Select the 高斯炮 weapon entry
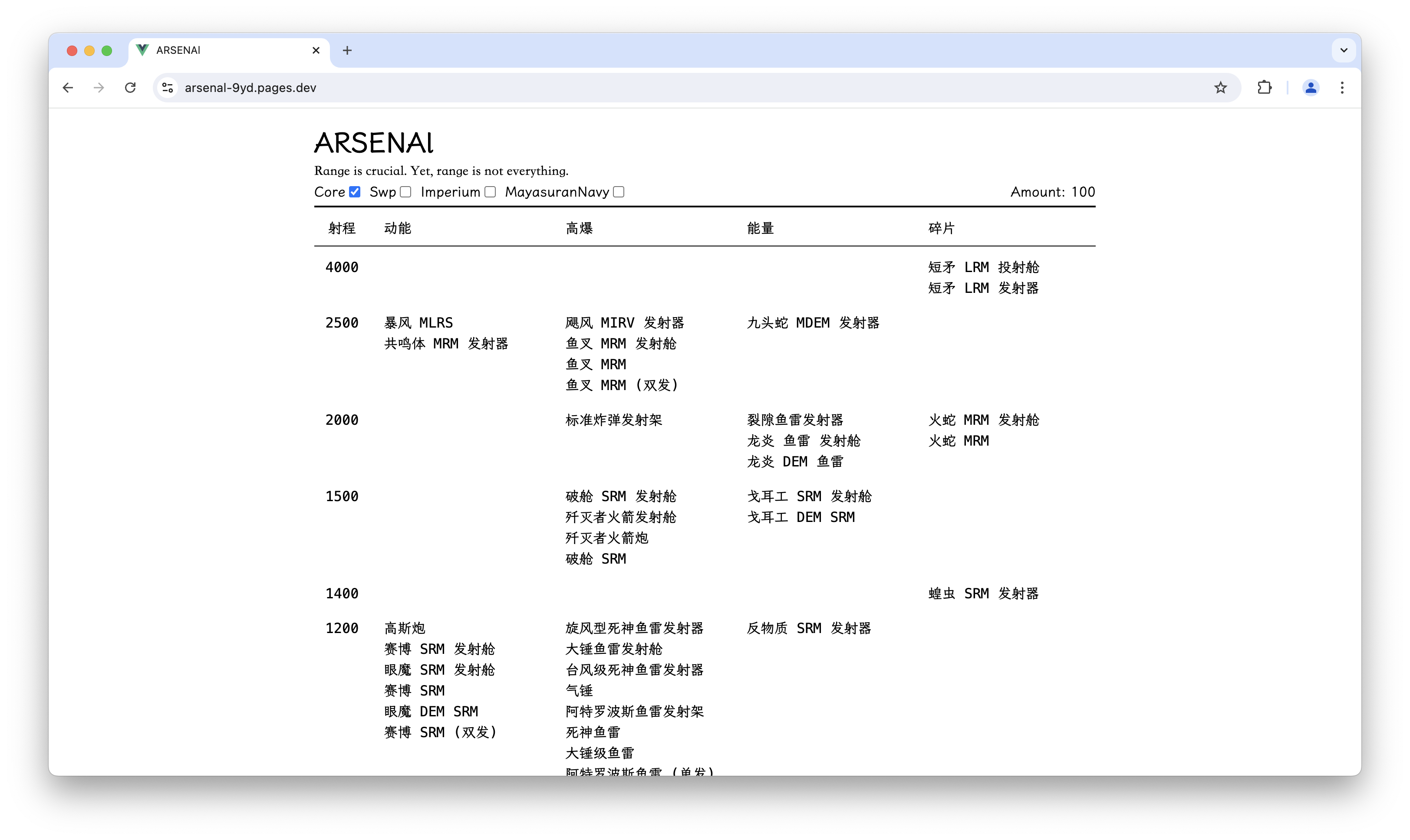The width and height of the screenshot is (1410, 840). [x=404, y=628]
